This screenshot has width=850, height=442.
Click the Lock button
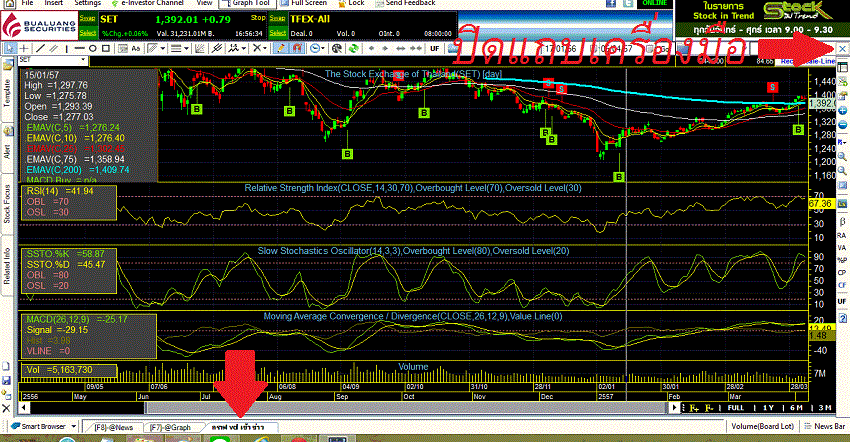tap(351, 3)
